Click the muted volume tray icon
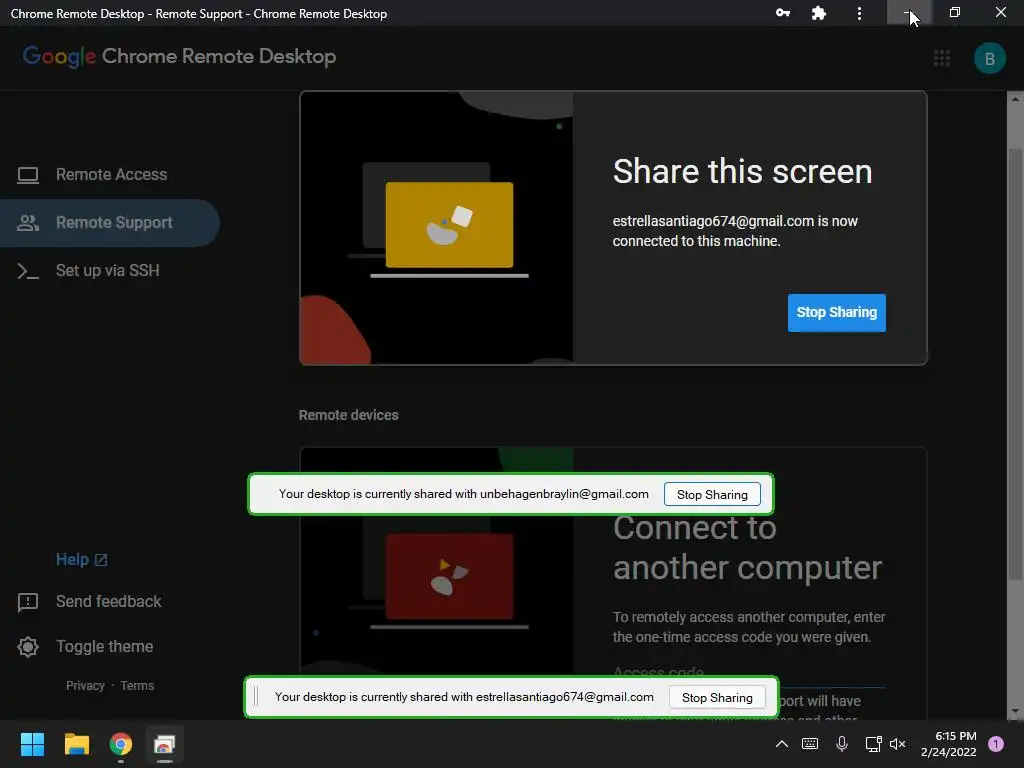The height and width of the screenshot is (768, 1024). [898, 744]
